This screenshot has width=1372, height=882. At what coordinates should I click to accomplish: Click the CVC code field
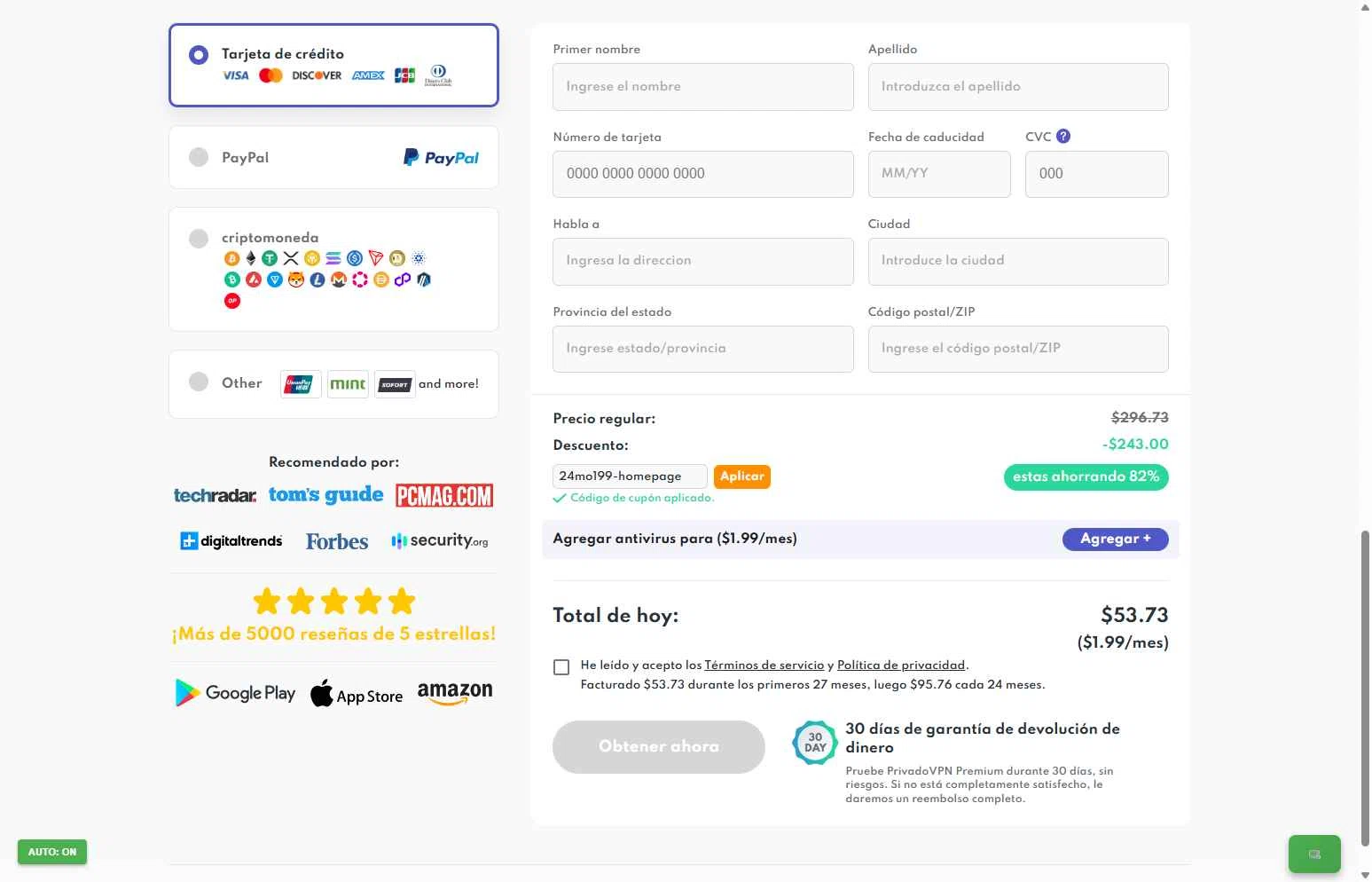[1097, 174]
